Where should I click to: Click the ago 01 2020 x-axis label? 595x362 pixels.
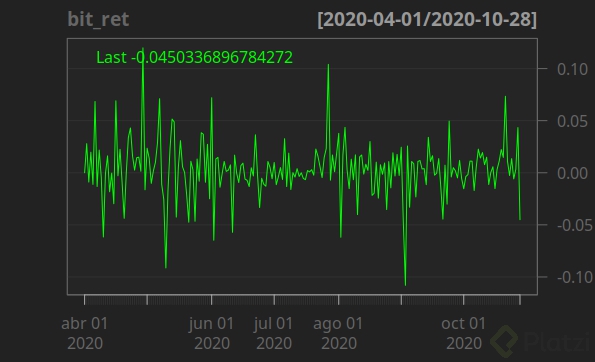click(338, 334)
